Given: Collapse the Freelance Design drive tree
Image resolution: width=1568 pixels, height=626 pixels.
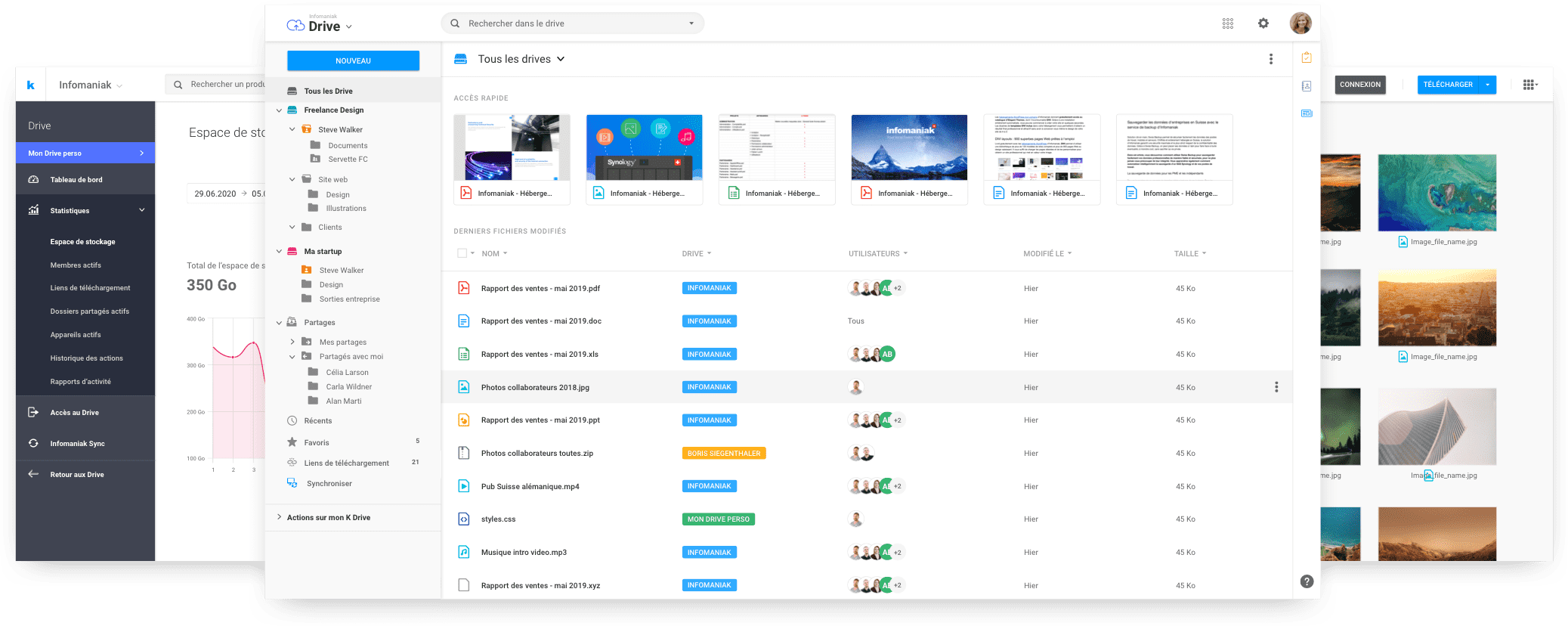Looking at the screenshot, I should pos(279,110).
